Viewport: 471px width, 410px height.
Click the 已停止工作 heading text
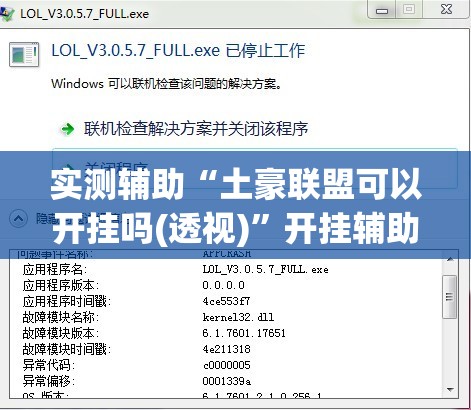(265, 51)
